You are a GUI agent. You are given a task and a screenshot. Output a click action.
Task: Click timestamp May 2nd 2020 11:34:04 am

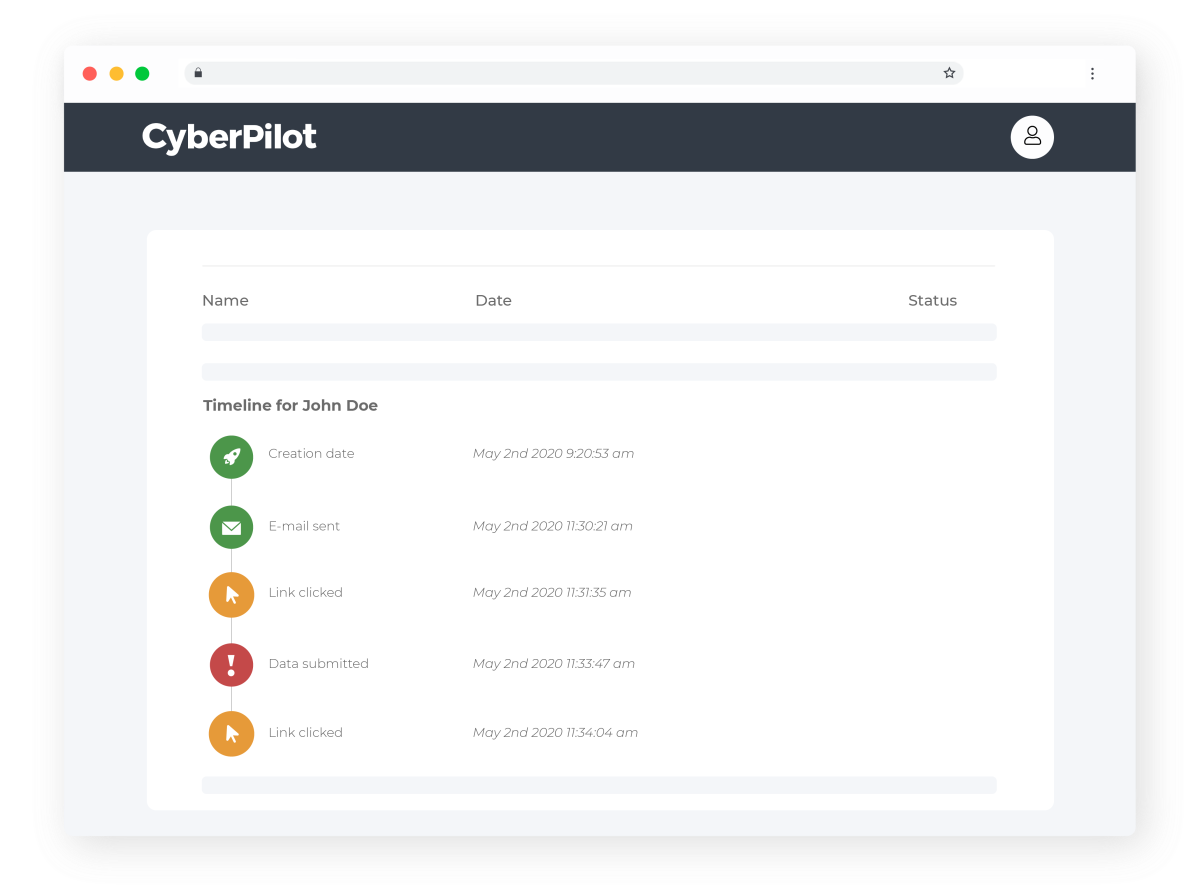[555, 732]
